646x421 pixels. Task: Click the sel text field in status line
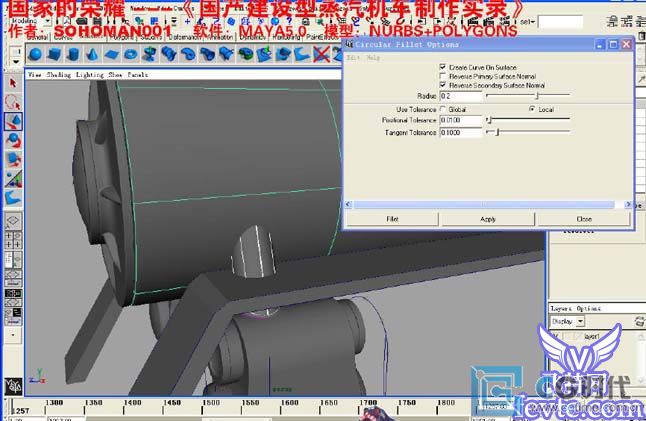tap(560, 22)
